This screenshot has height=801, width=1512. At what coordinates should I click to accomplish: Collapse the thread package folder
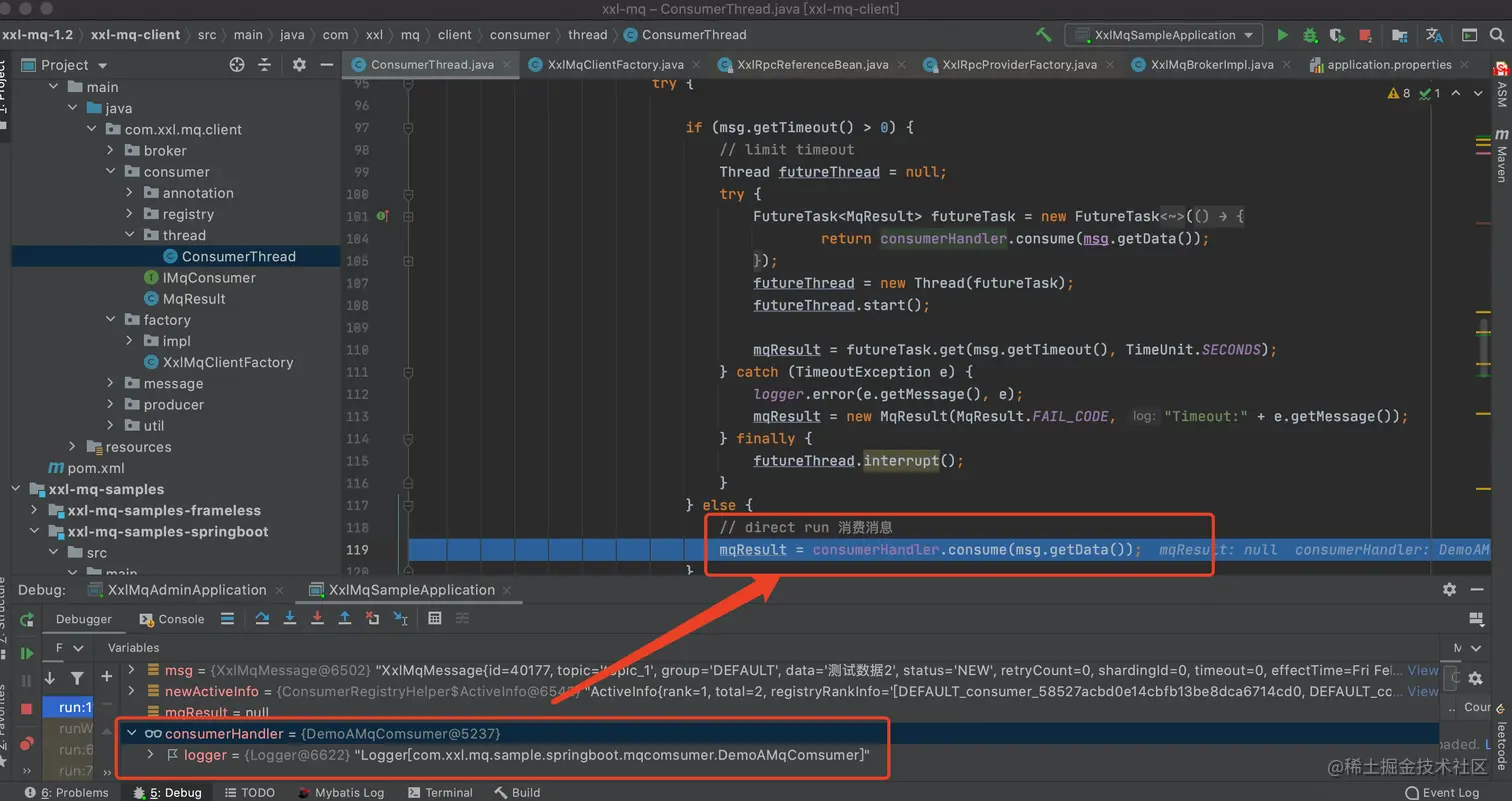pyautogui.click(x=130, y=235)
